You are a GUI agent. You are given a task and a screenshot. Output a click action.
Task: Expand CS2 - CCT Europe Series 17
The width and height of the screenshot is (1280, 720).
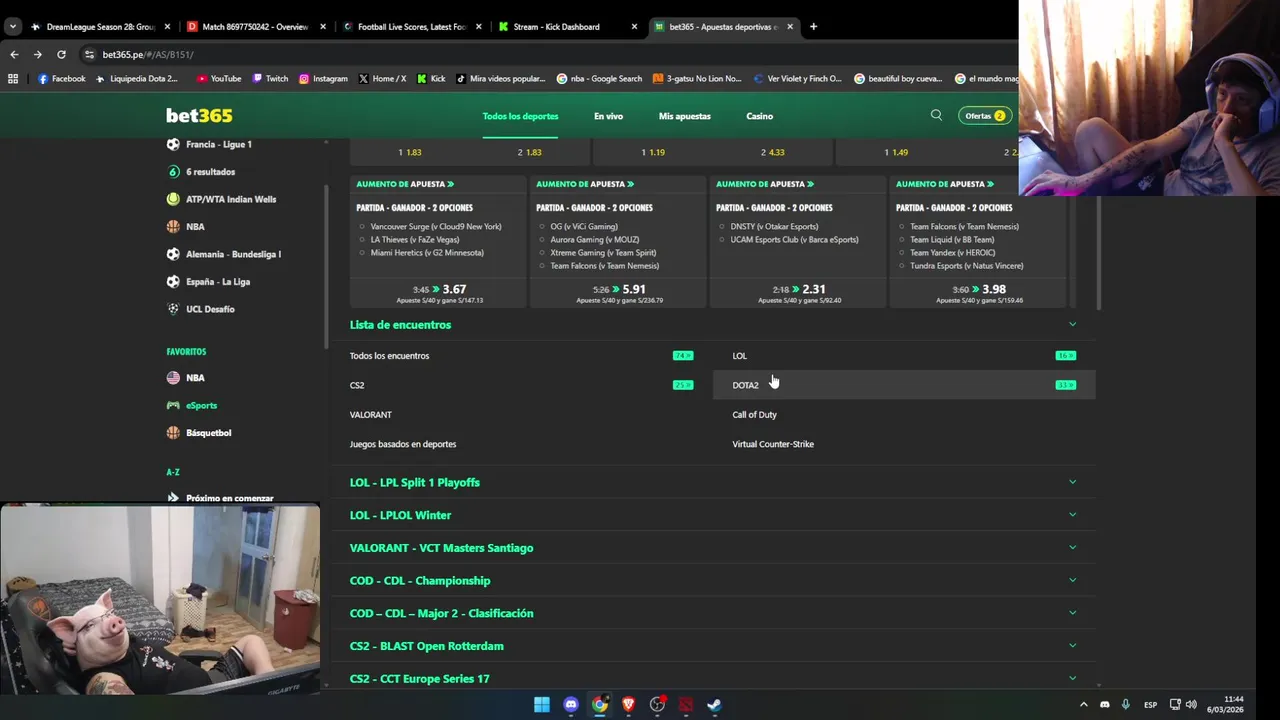[713, 678]
